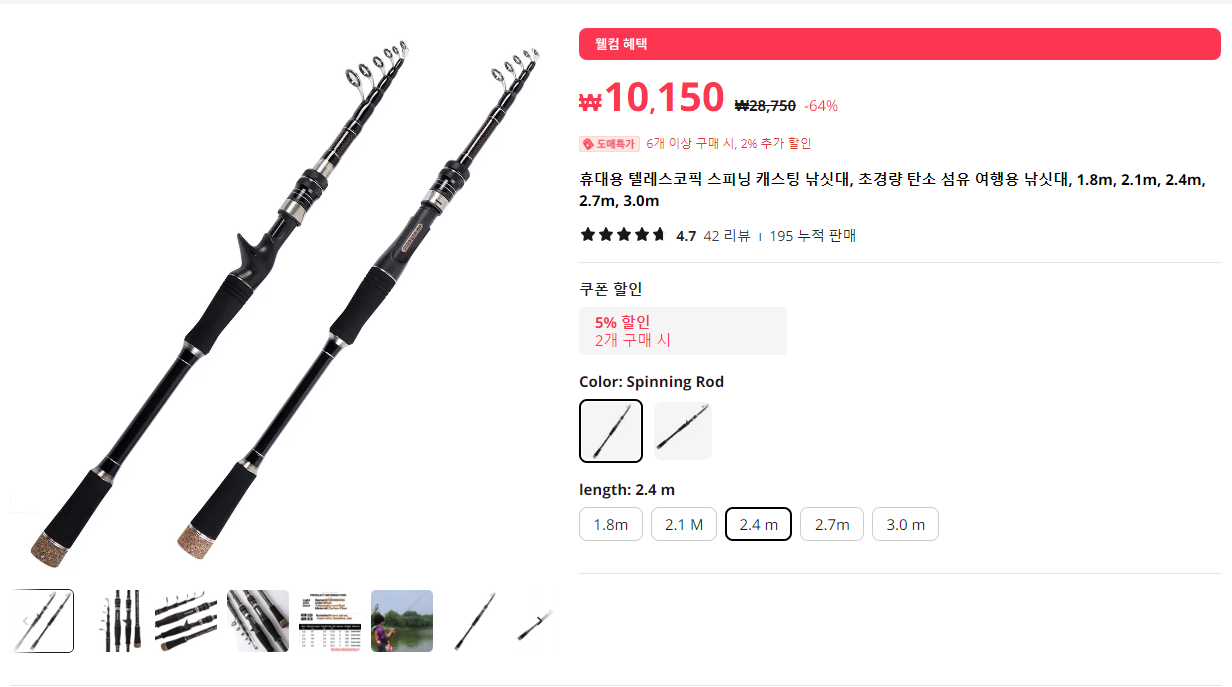Viewport: 1232px width, 687px height.
Task: Show the product information chart thumbnail
Action: (x=330, y=621)
